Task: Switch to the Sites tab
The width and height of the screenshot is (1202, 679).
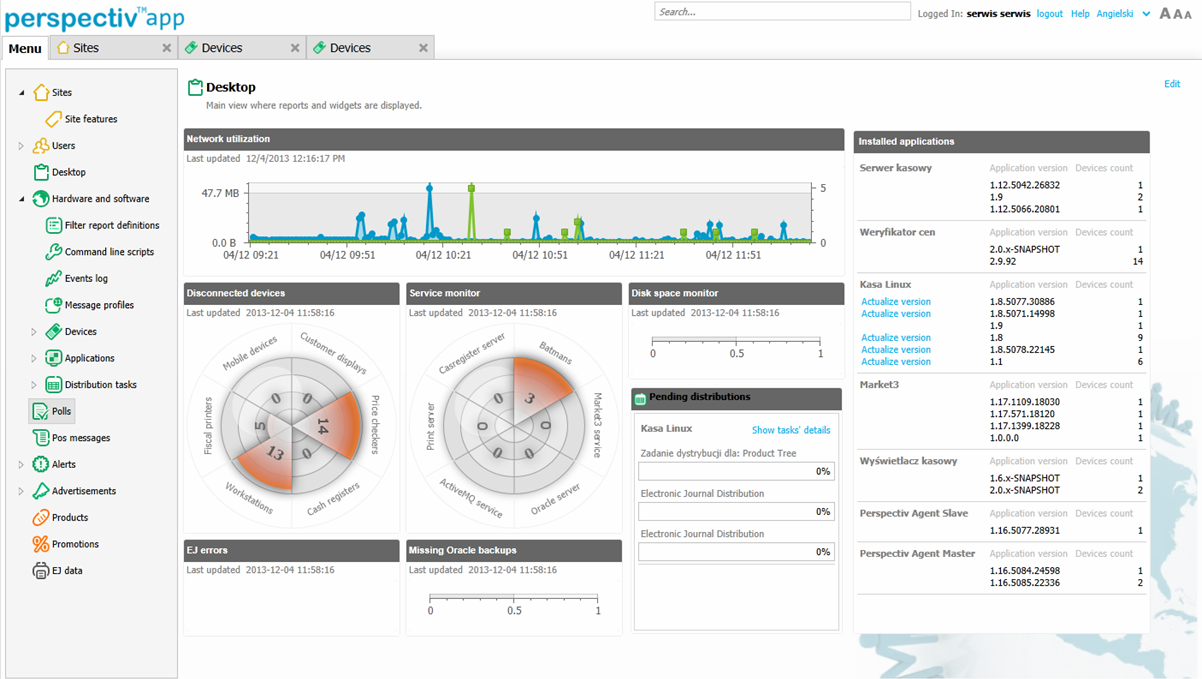Action: pyautogui.click(x=114, y=48)
